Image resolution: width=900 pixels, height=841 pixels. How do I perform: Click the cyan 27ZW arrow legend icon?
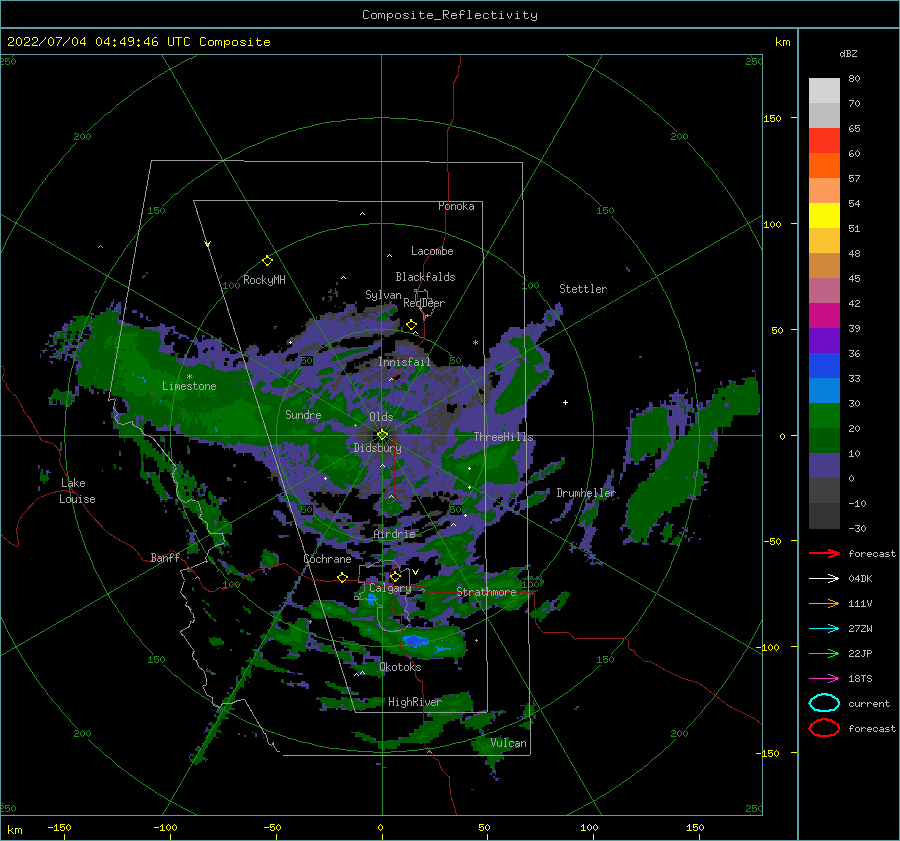point(824,629)
